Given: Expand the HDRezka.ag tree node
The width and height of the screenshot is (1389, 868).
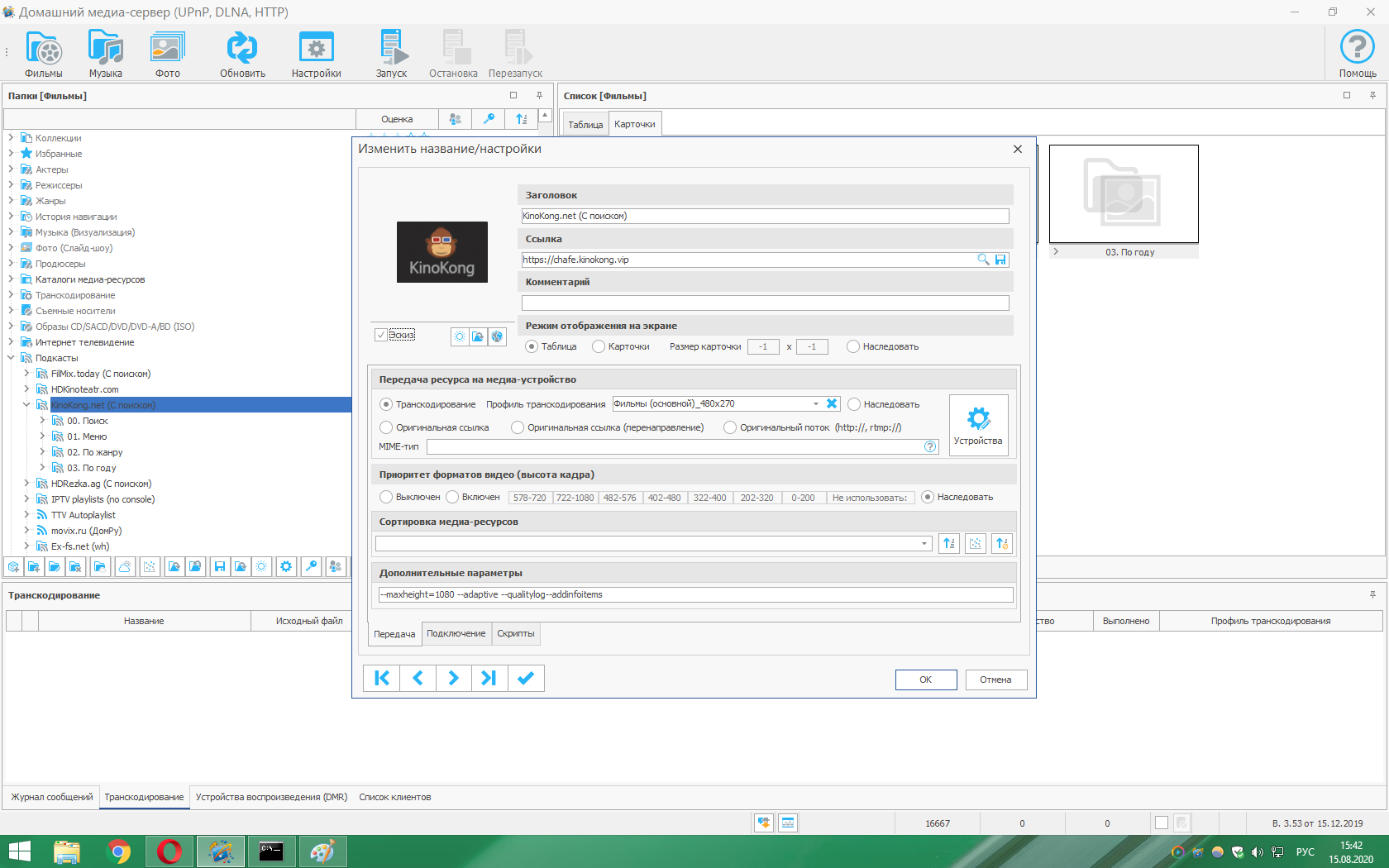Looking at the screenshot, I should click(26, 484).
